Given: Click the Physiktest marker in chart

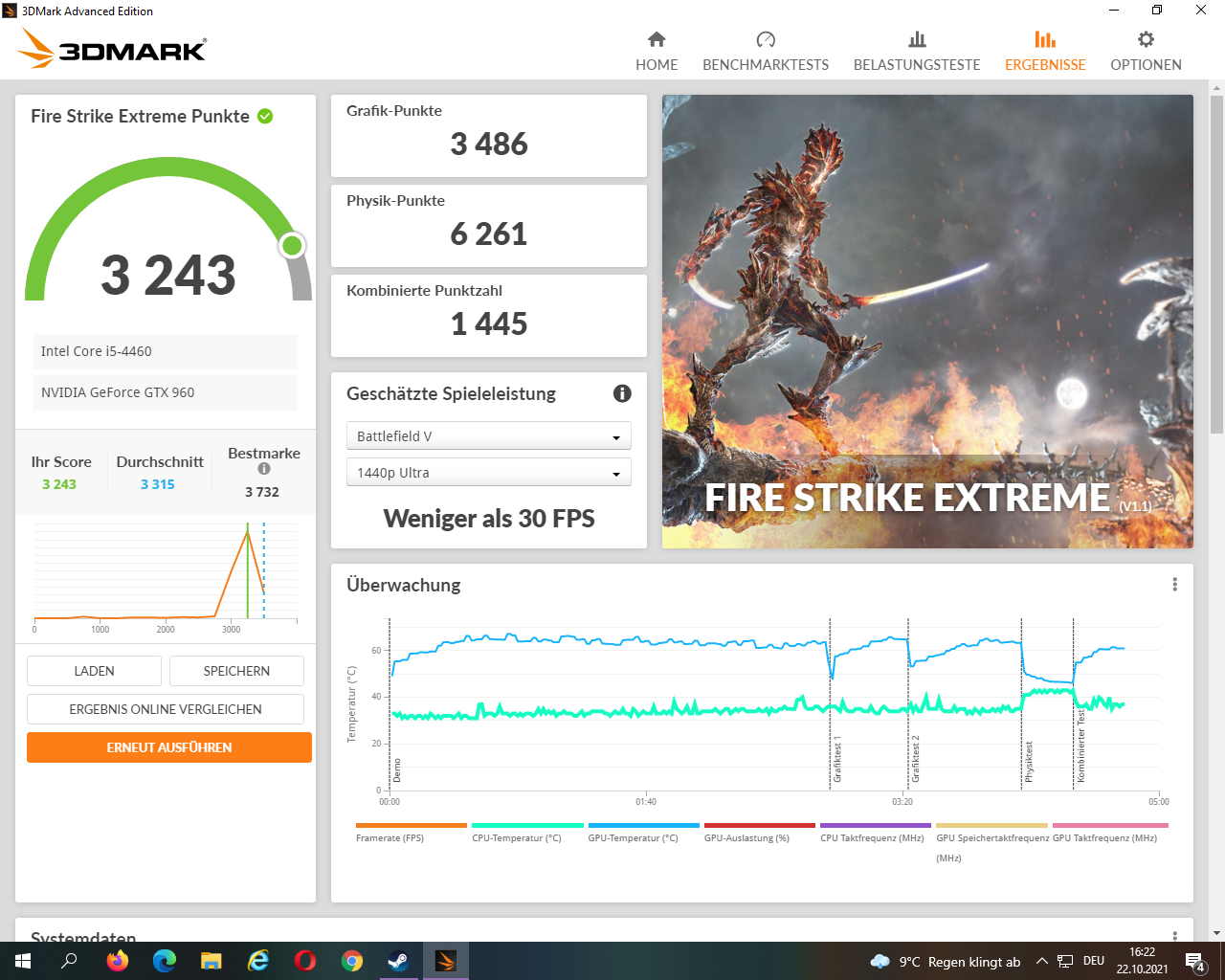Looking at the screenshot, I should point(1029,762).
